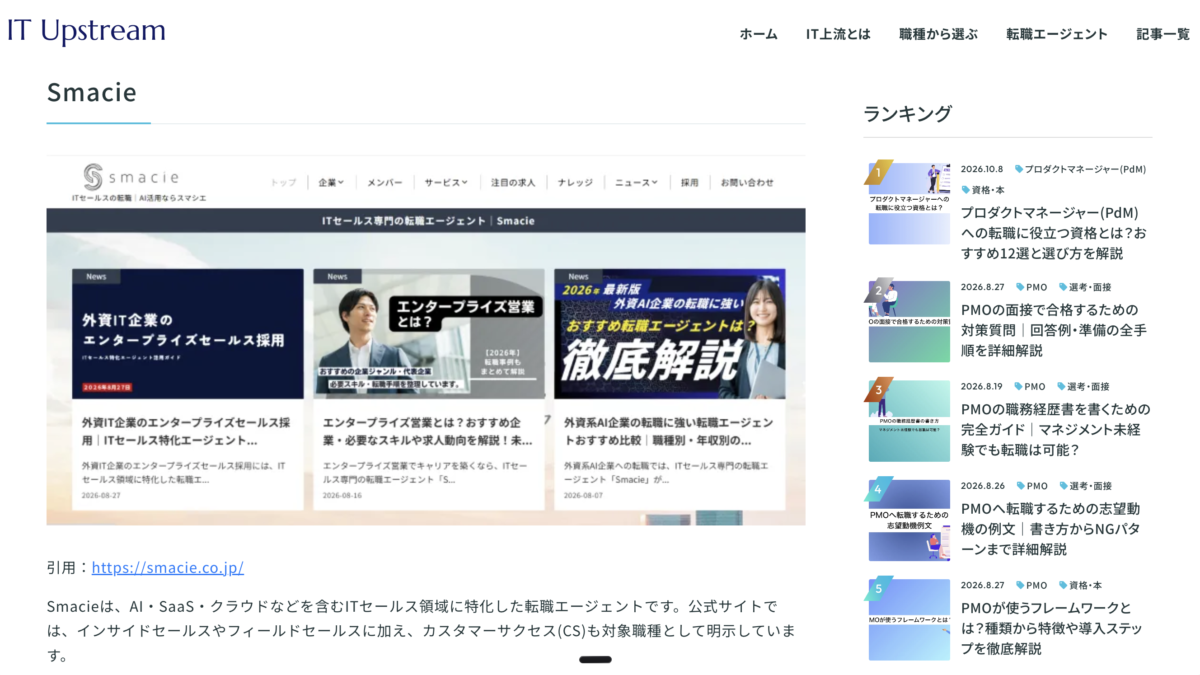Click the PMO tag on the 2026.8.19 article
Screen dimensions: 1200x675
(x=1030, y=386)
